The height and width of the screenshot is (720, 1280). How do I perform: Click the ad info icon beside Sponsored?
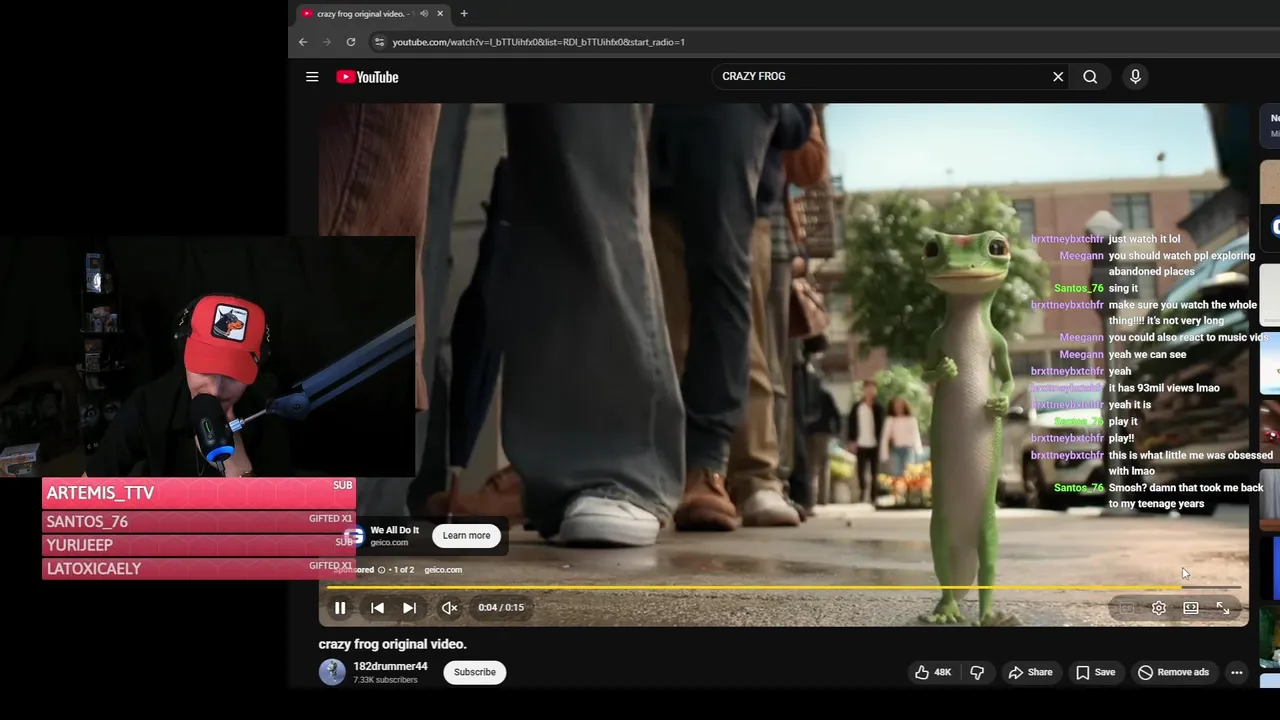coord(381,570)
